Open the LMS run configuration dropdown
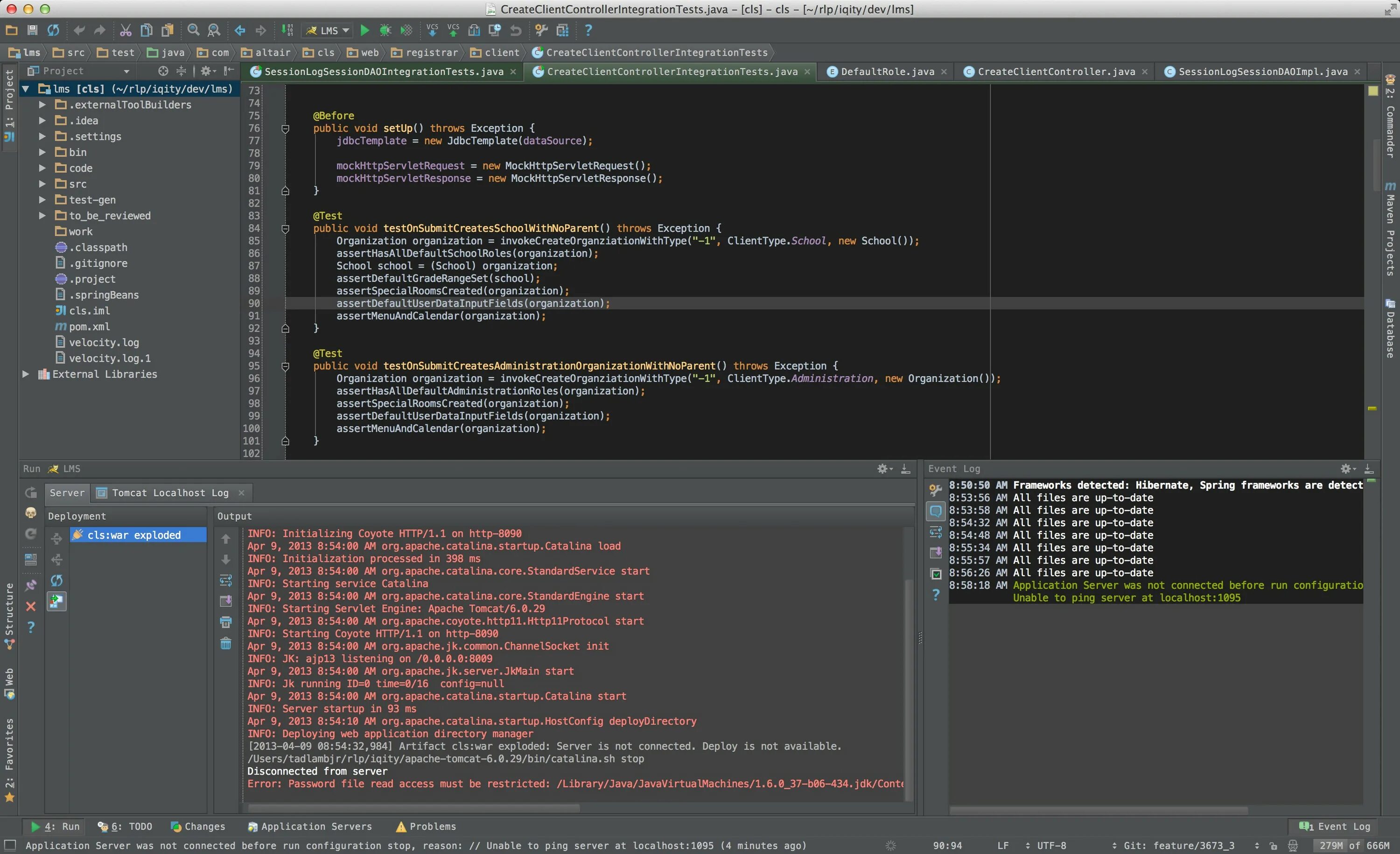 point(329,30)
